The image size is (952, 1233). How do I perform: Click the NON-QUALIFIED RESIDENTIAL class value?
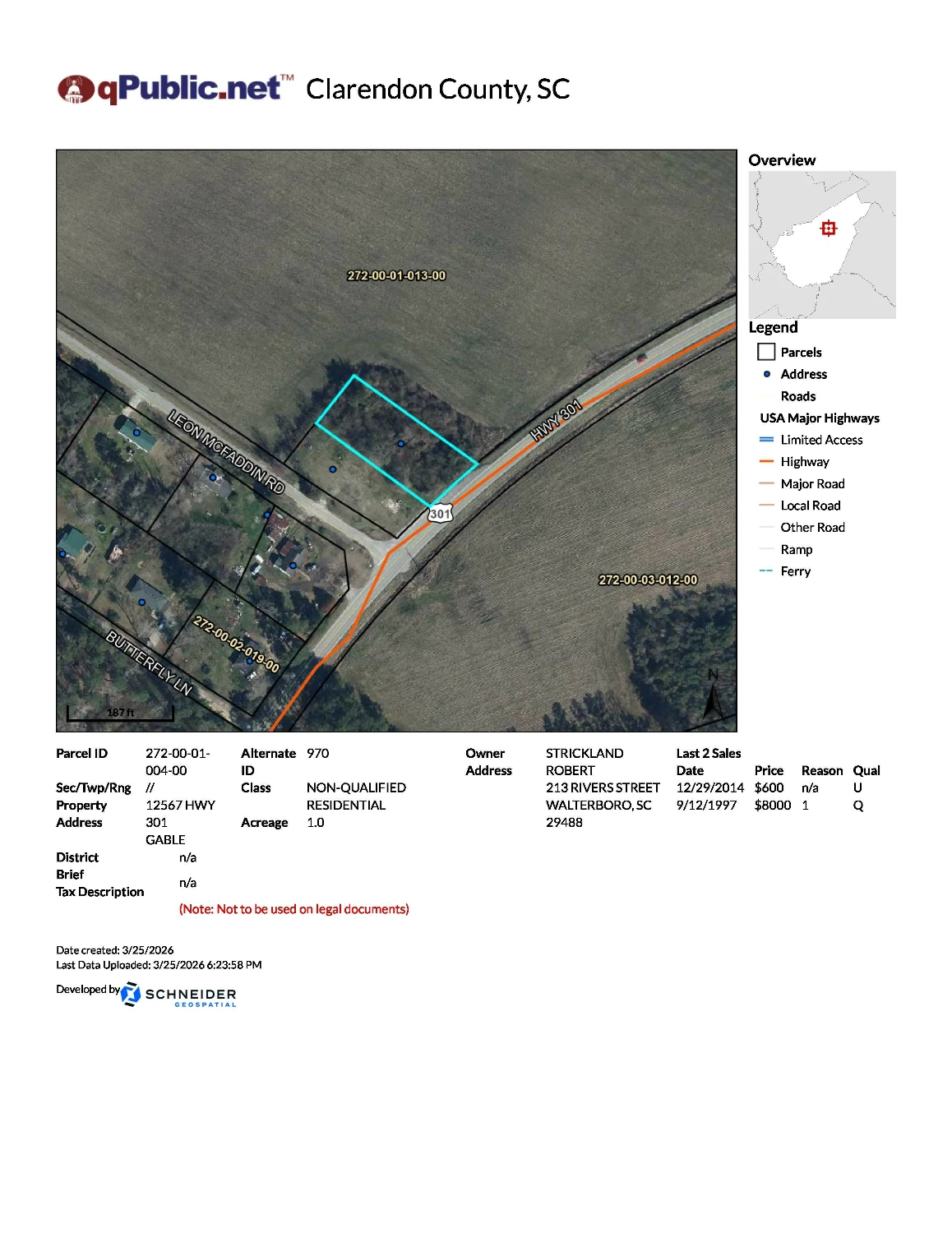pyautogui.click(x=356, y=797)
